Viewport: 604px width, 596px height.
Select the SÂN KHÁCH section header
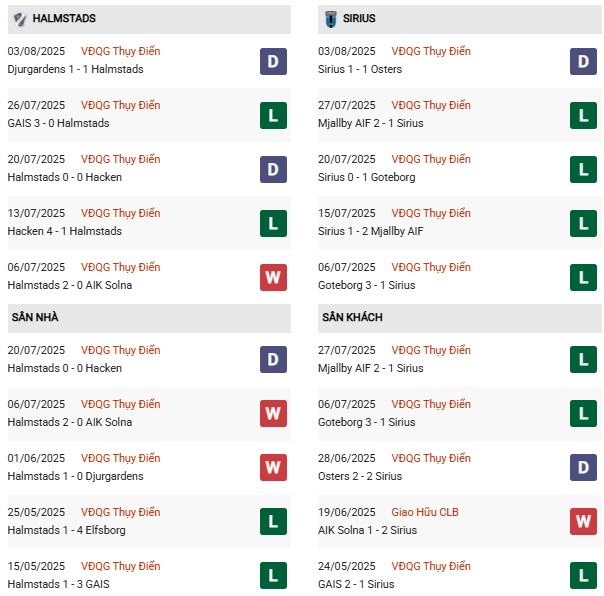pyautogui.click(x=353, y=317)
